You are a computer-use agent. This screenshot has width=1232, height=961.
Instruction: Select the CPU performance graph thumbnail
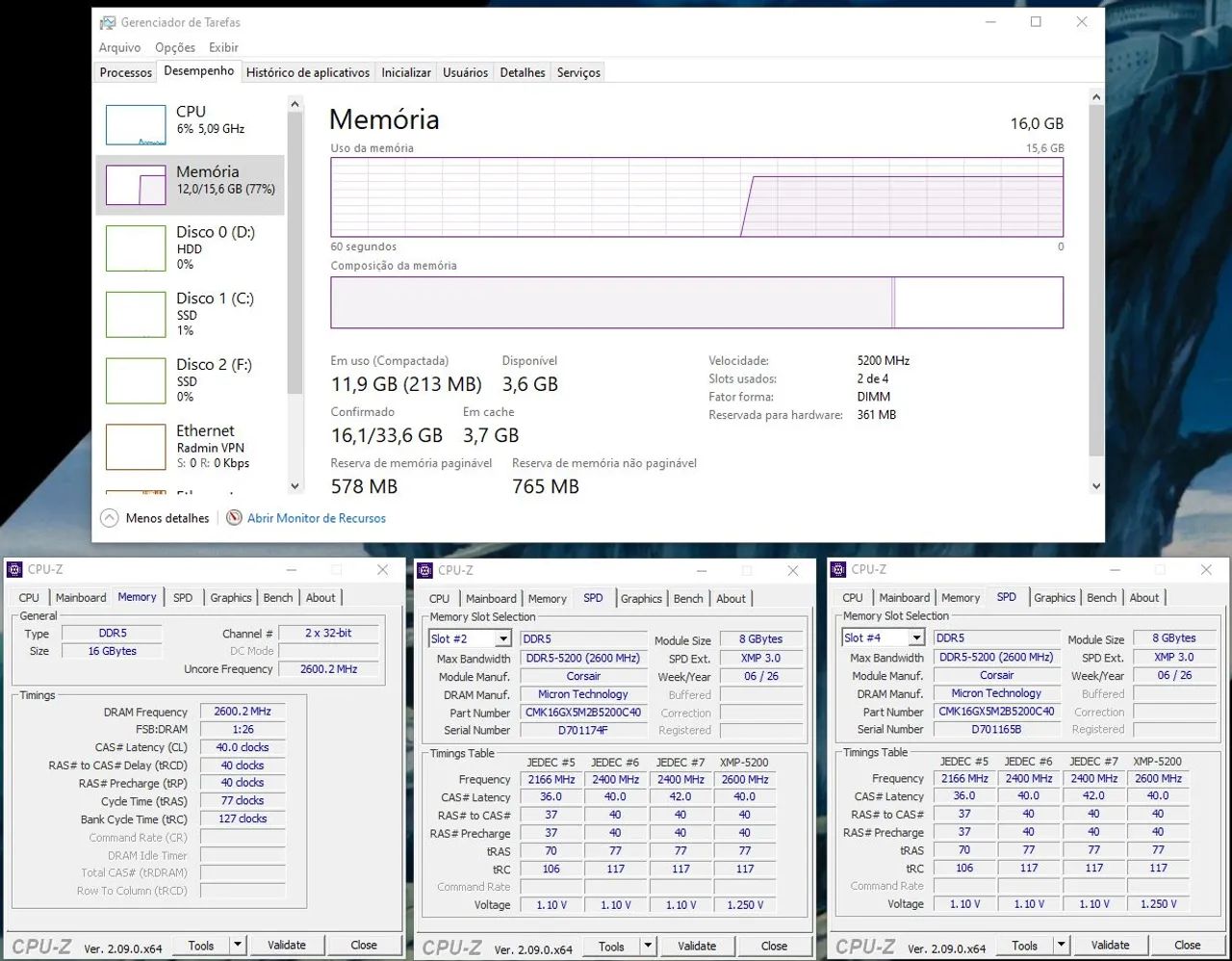coord(136,125)
